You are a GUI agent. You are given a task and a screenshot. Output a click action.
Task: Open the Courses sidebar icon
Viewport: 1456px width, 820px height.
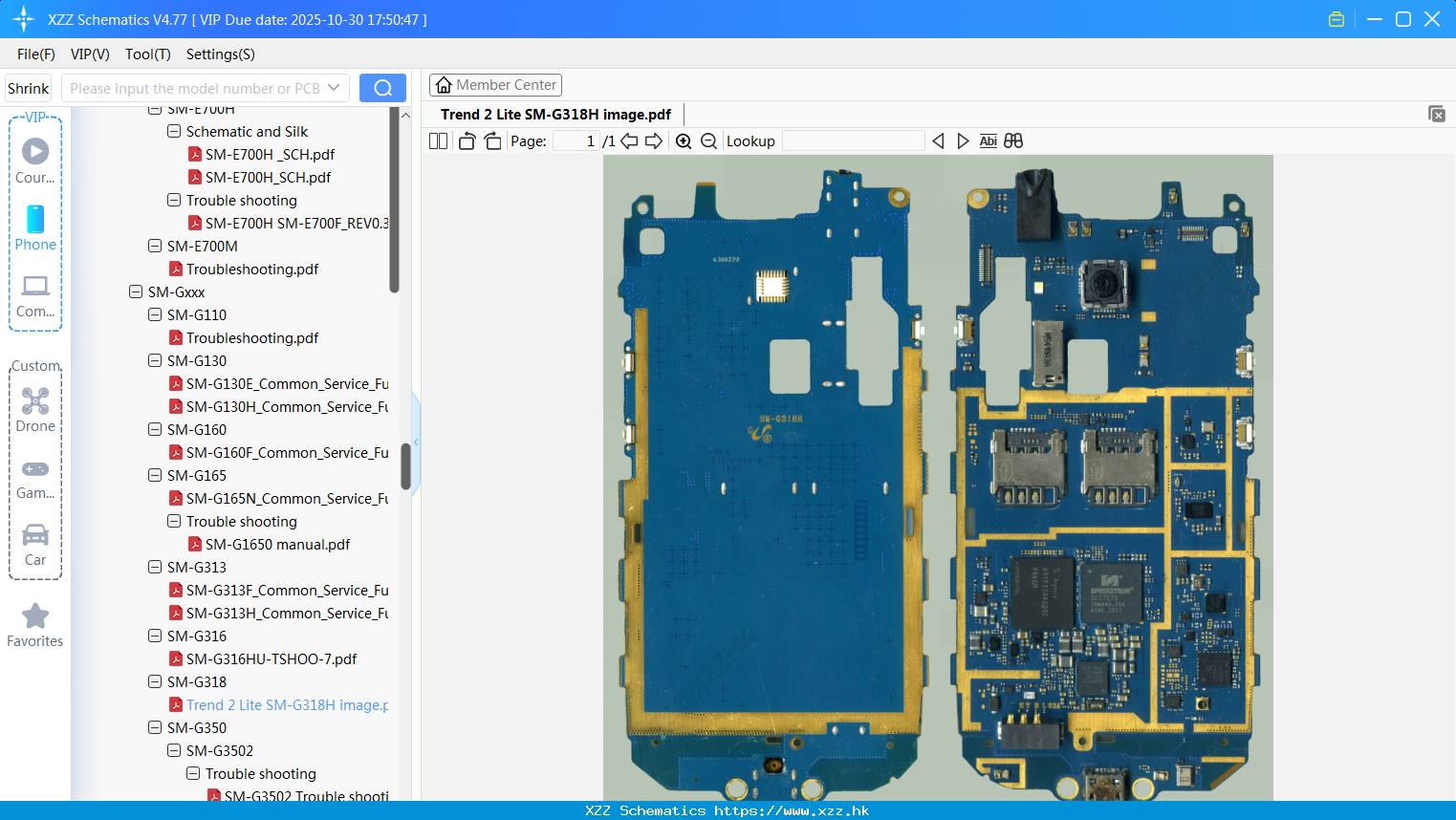(x=35, y=162)
